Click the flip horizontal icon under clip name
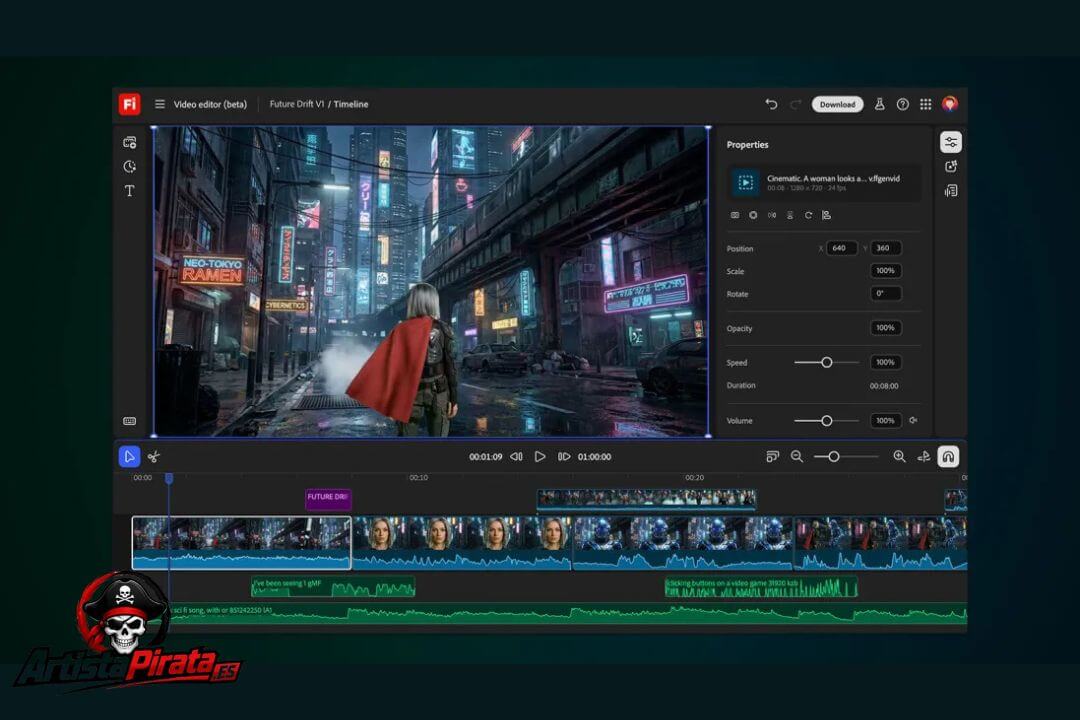 pyautogui.click(x=771, y=215)
